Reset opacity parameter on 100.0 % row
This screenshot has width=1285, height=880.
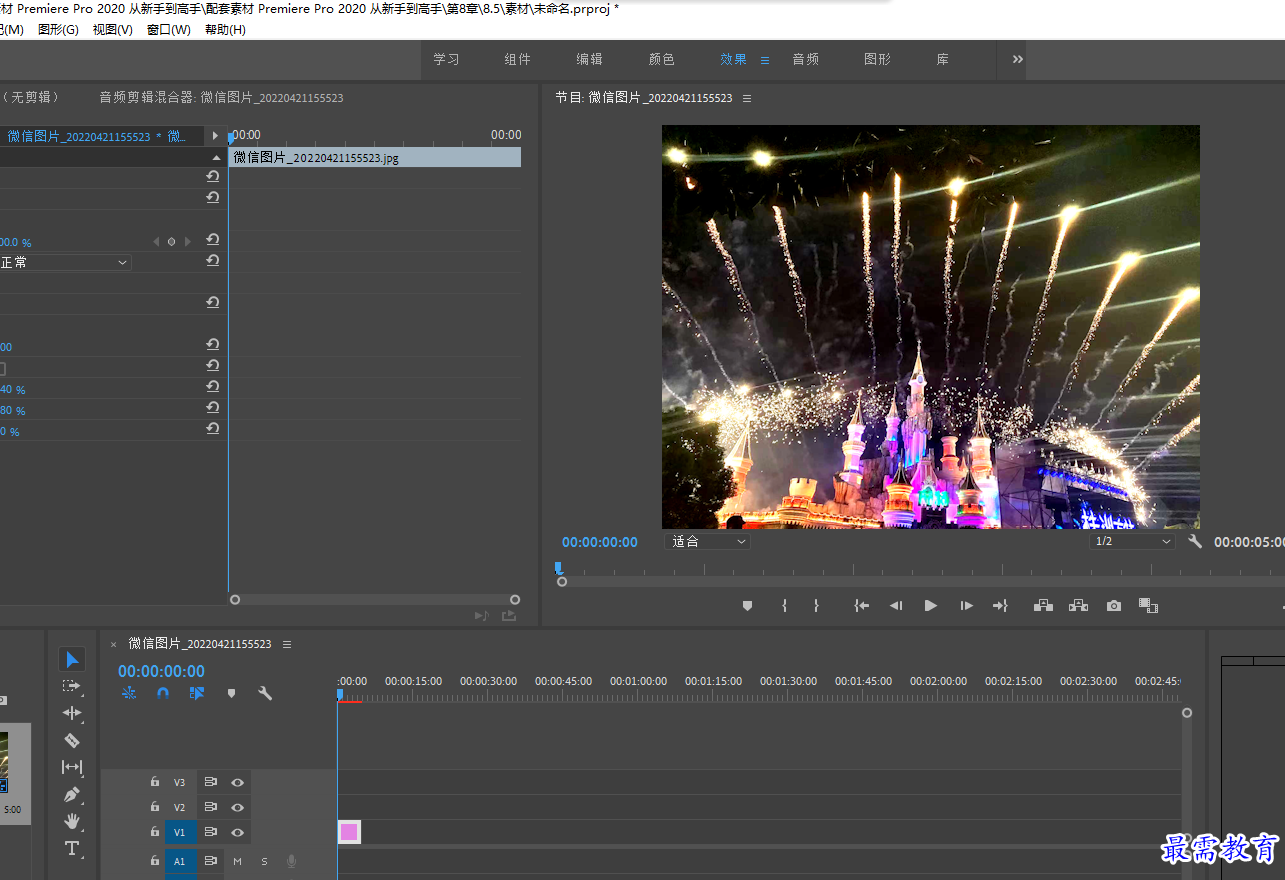coord(212,240)
